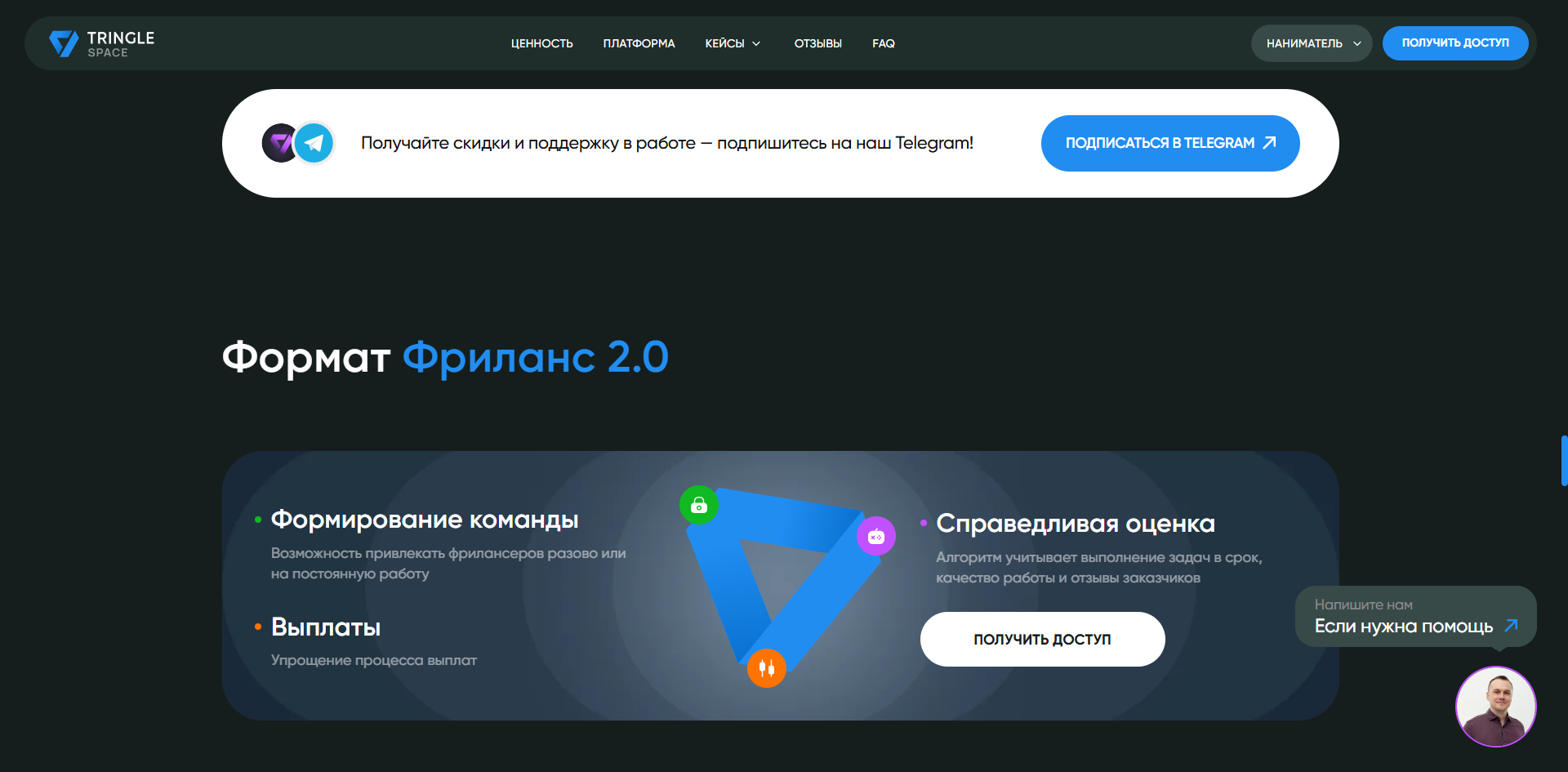Click the Telegram paper plane icon

[314, 143]
